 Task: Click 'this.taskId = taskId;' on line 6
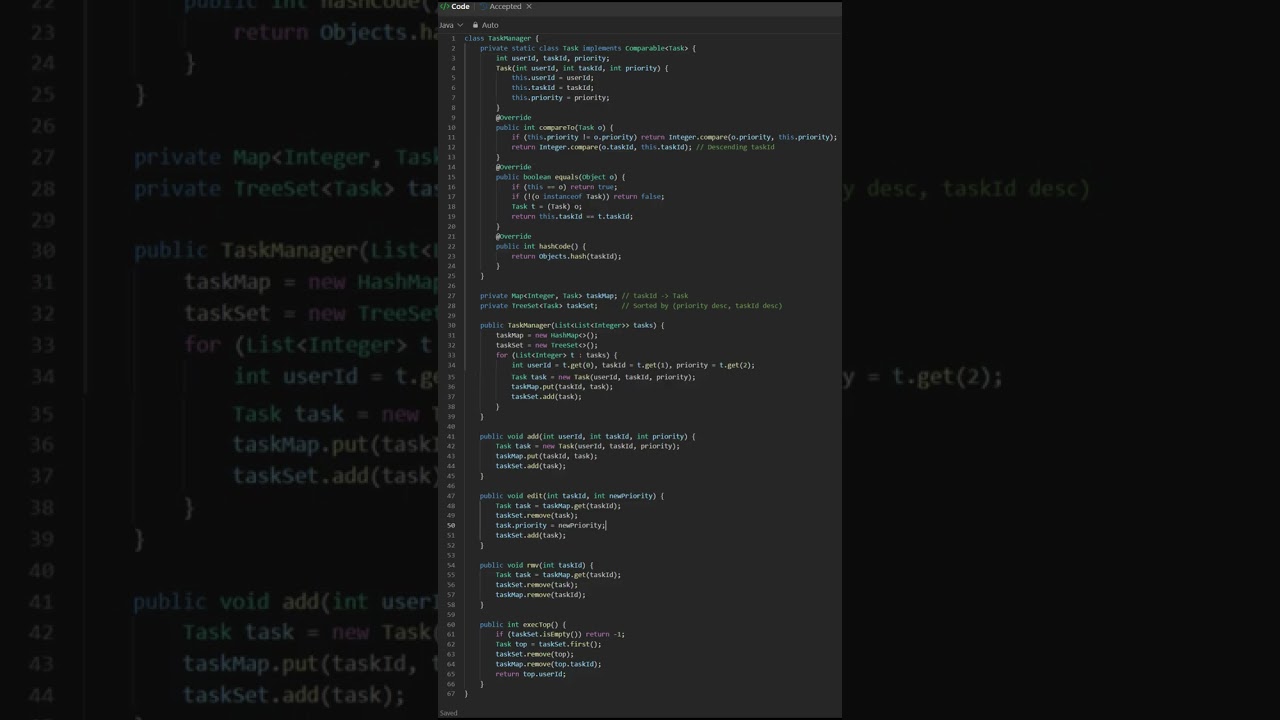coord(552,88)
